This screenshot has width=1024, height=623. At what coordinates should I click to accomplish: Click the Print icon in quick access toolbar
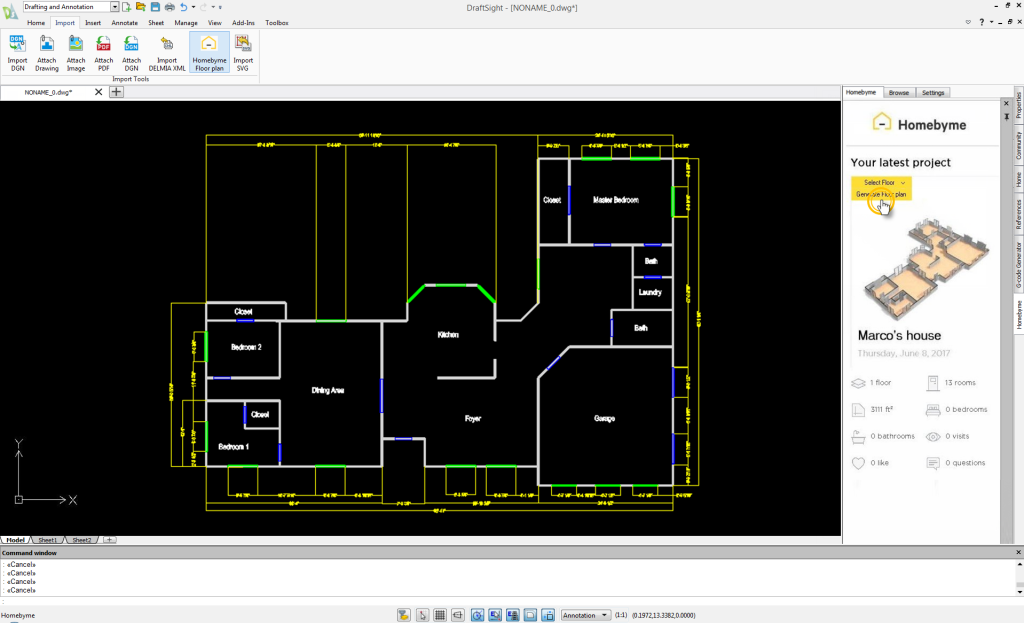(169, 7)
